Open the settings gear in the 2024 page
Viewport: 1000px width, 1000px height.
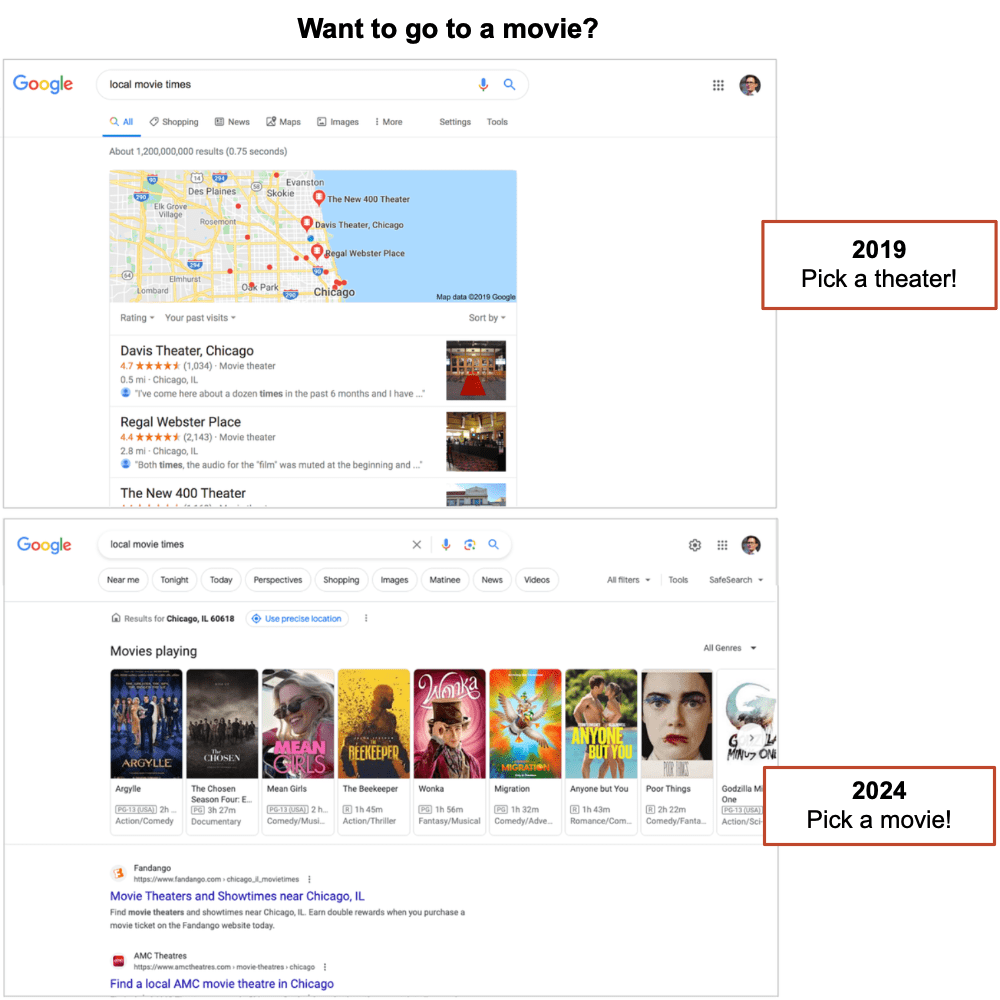click(x=695, y=545)
